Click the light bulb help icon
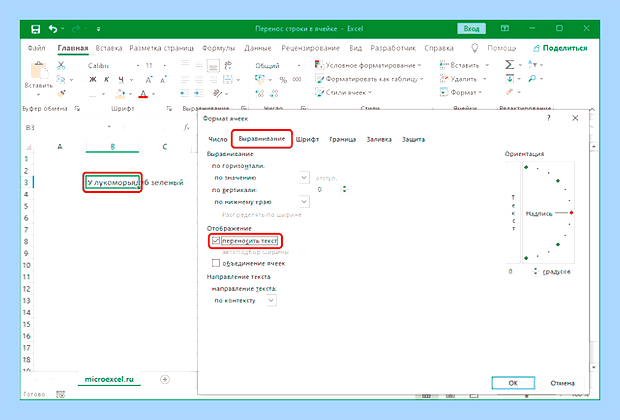The width and height of the screenshot is (620, 420). click(474, 48)
